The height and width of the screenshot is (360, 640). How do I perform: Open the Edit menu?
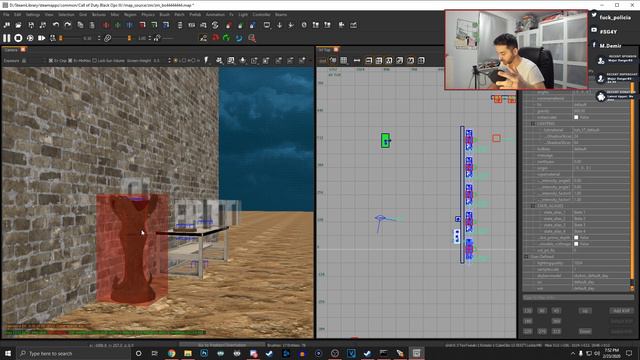18,15
